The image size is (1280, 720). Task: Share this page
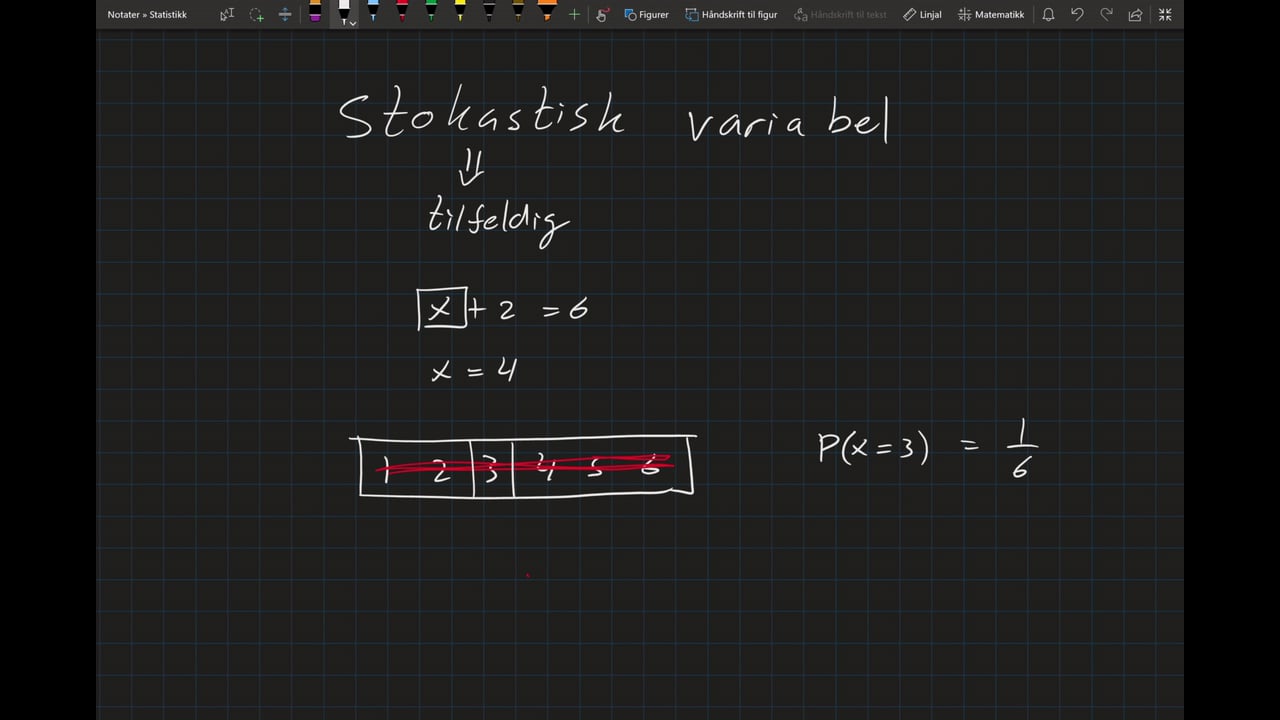pos(1135,14)
